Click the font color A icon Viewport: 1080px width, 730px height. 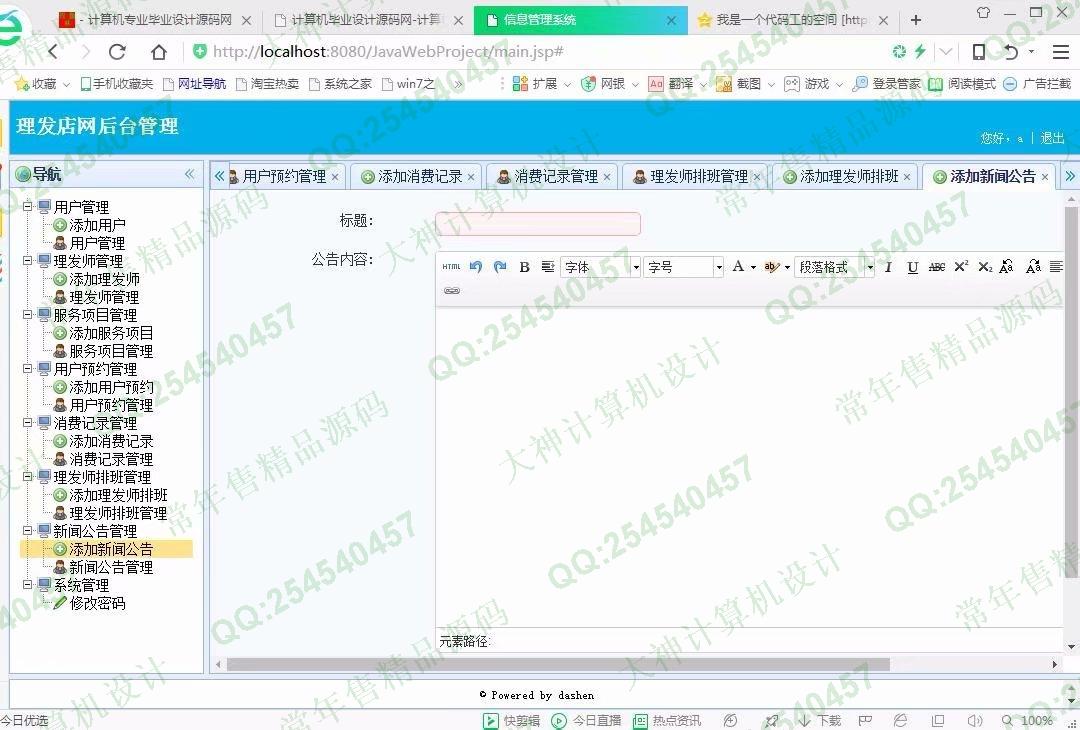[738, 267]
